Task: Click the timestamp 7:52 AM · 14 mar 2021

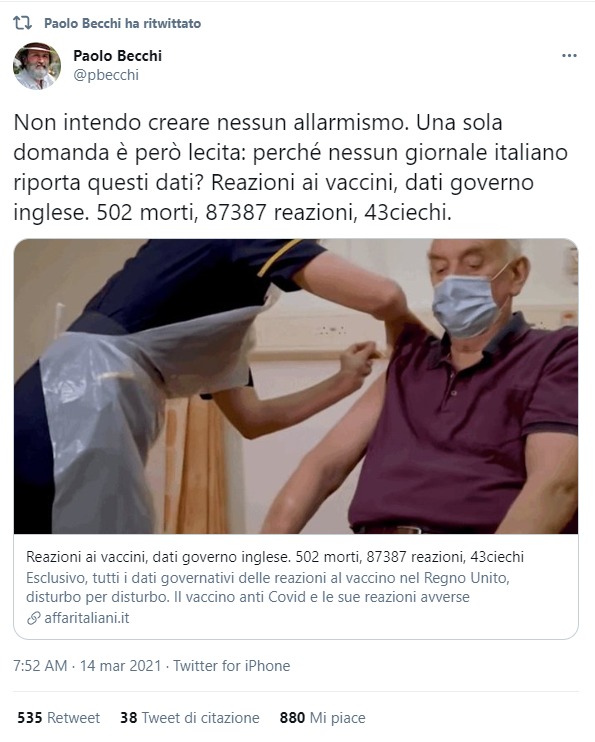Action: click(x=88, y=666)
